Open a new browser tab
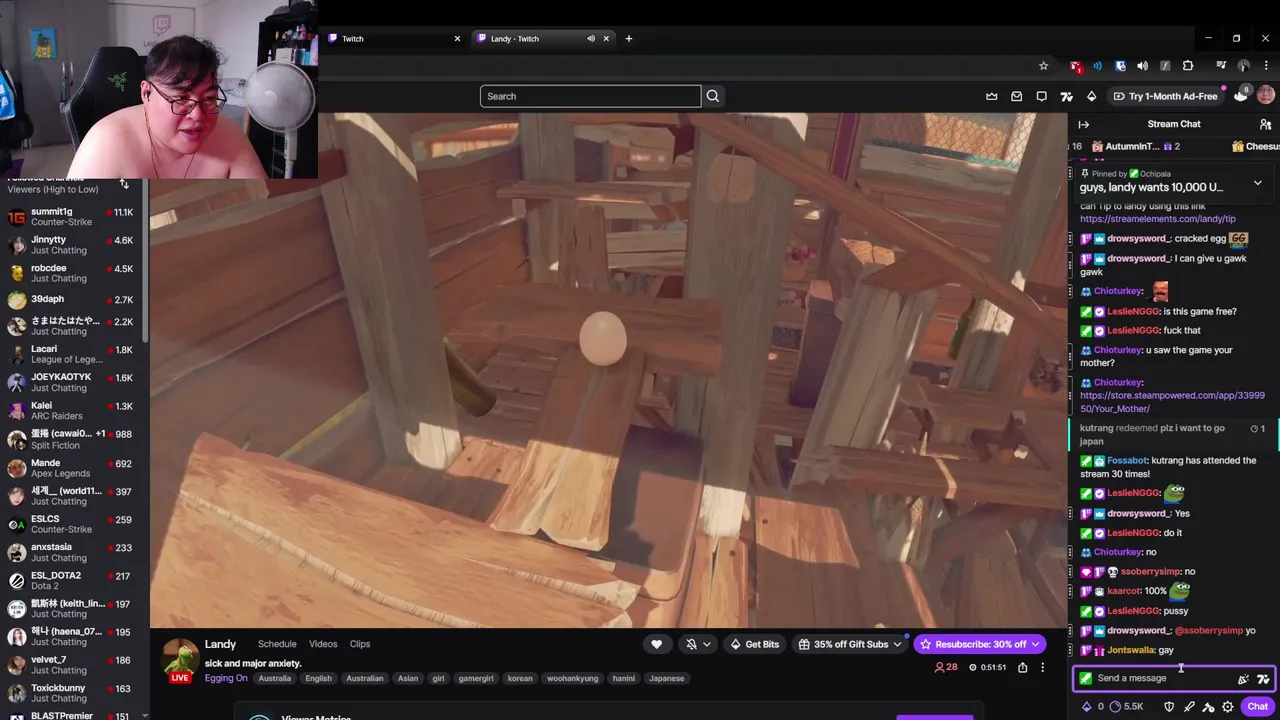The height and width of the screenshot is (720, 1280). 629,39
